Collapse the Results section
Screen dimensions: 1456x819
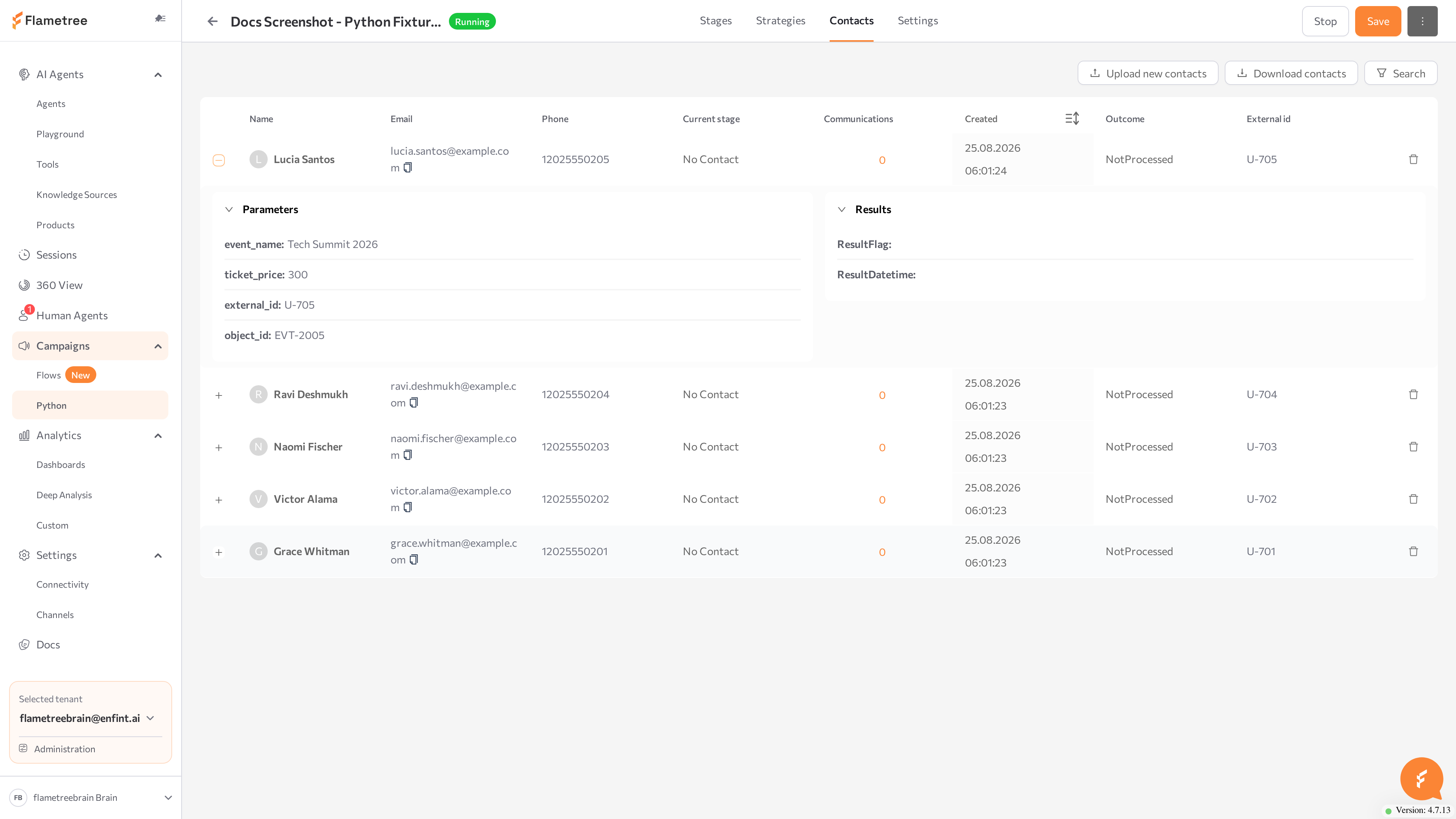tap(842, 210)
